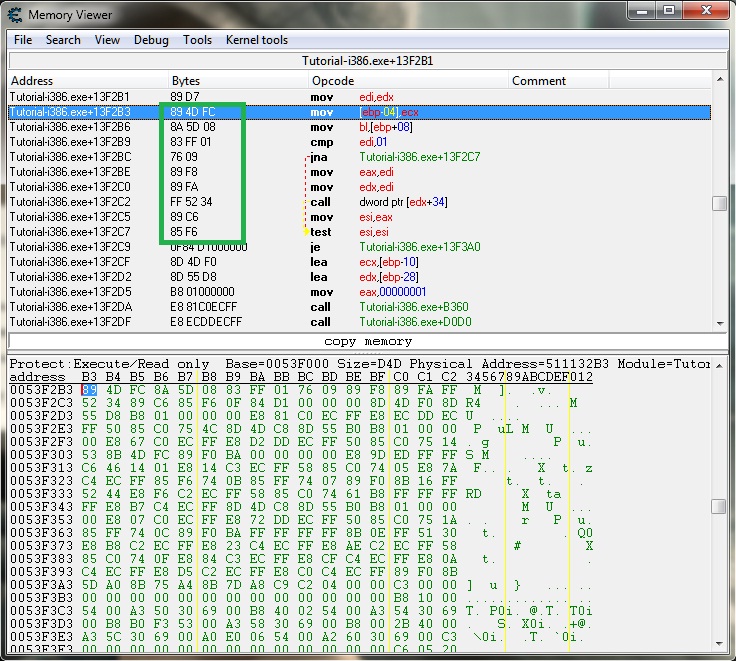Select the call dword ptr [edx+34] row
The image size is (736, 661).
tap(360, 202)
